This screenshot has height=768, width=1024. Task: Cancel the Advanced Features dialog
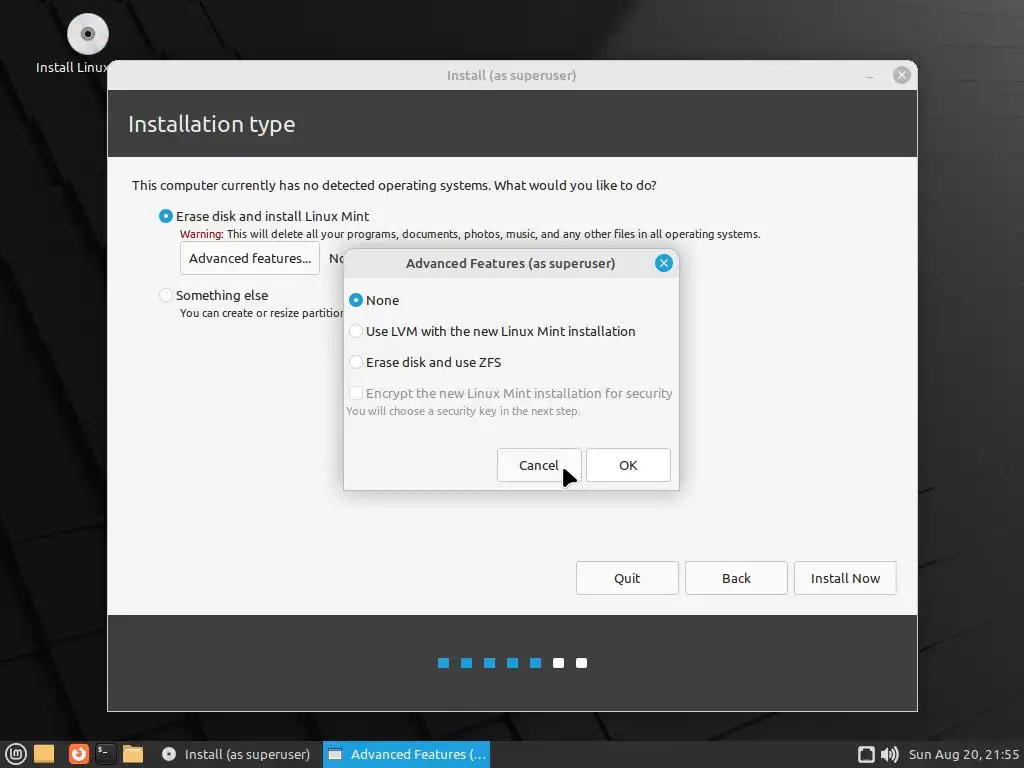pyautogui.click(x=539, y=465)
